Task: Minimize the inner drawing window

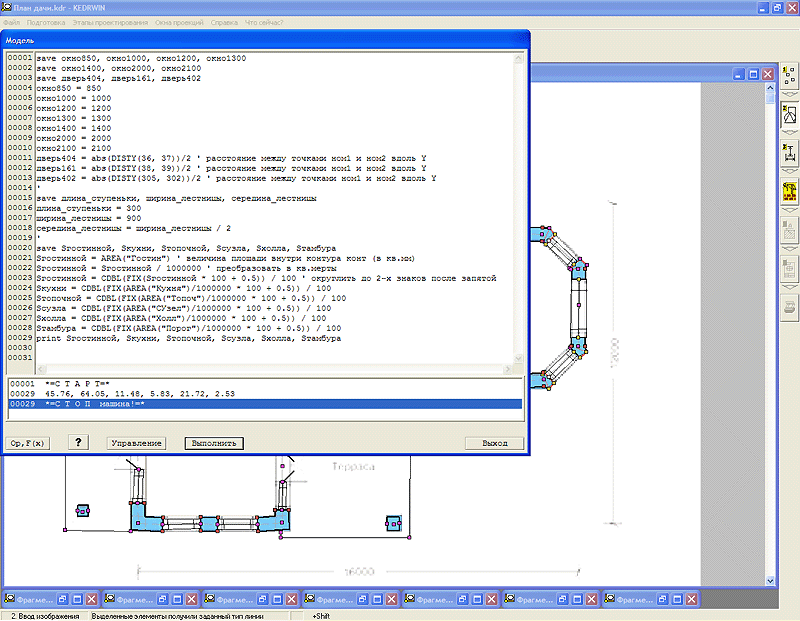Action: point(739,74)
